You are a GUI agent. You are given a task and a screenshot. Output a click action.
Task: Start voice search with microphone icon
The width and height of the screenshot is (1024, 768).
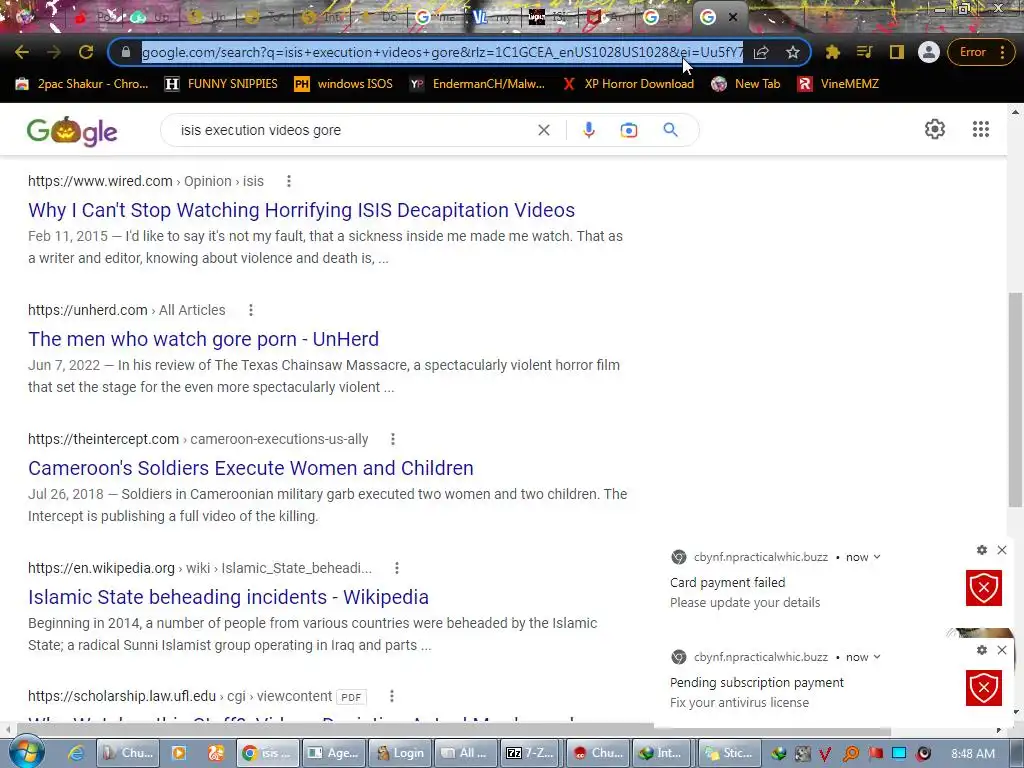pyautogui.click(x=588, y=130)
